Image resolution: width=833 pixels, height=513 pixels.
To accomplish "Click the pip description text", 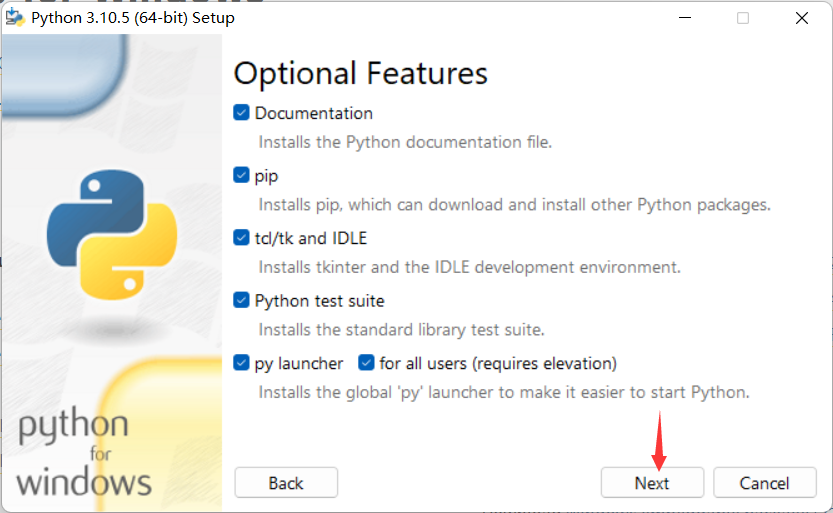I will [x=514, y=205].
